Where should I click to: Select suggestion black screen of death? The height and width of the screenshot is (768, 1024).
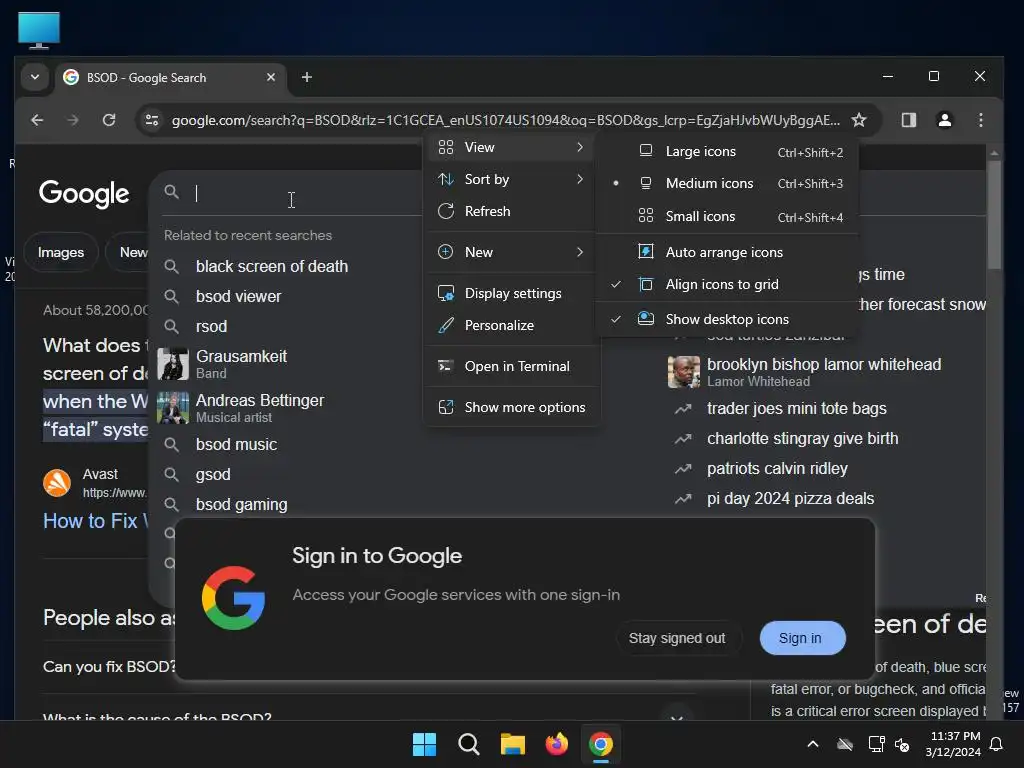[272, 266]
